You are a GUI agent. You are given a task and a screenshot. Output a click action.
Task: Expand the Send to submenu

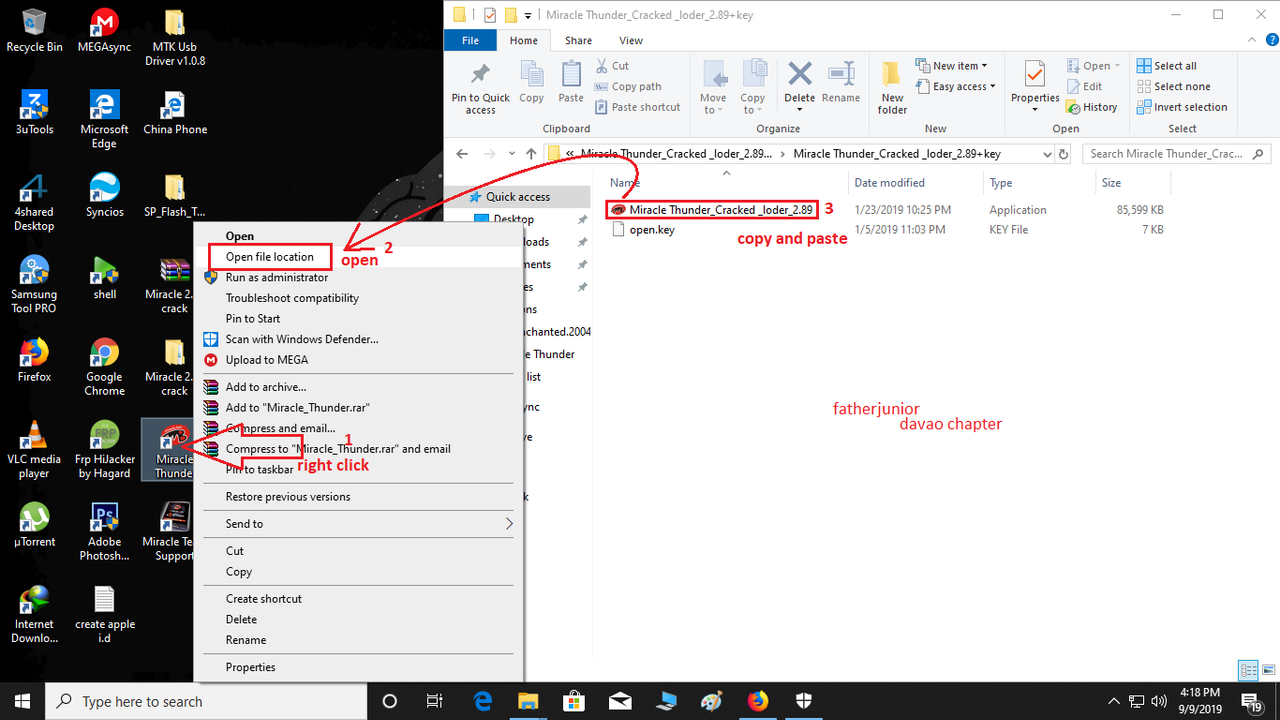tap(358, 524)
